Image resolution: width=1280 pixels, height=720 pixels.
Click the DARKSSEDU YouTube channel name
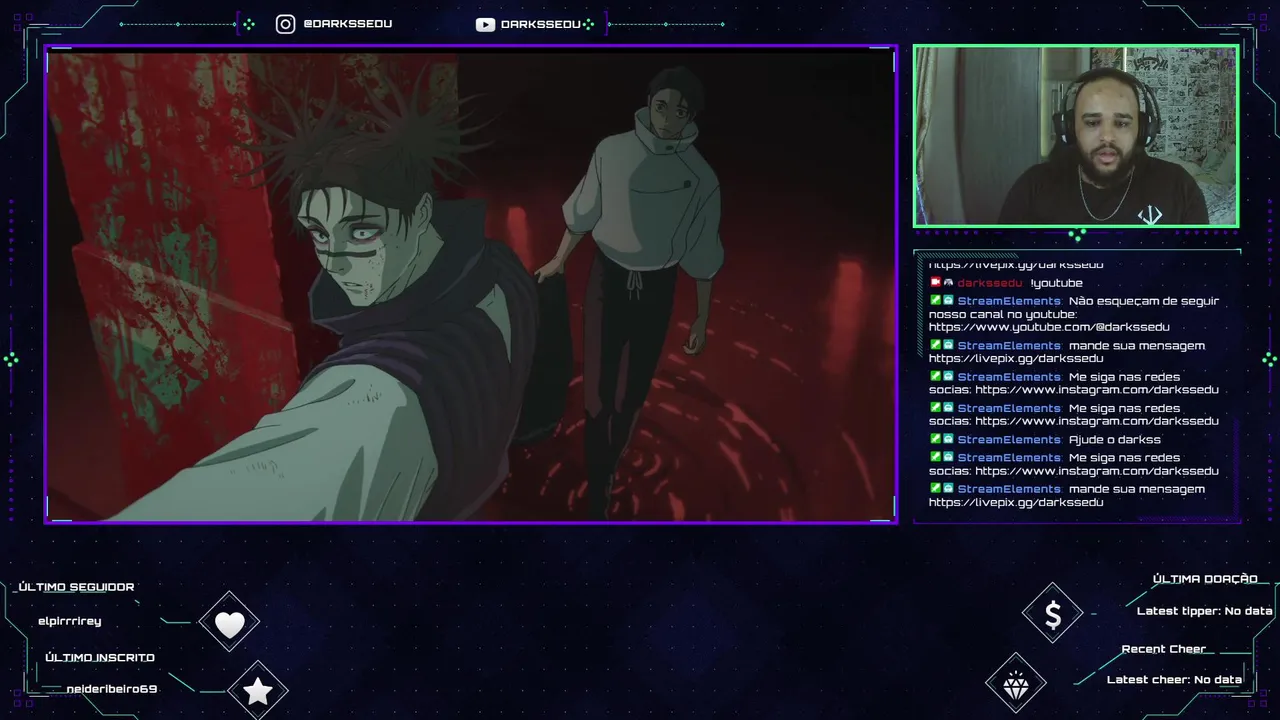tap(540, 24)
